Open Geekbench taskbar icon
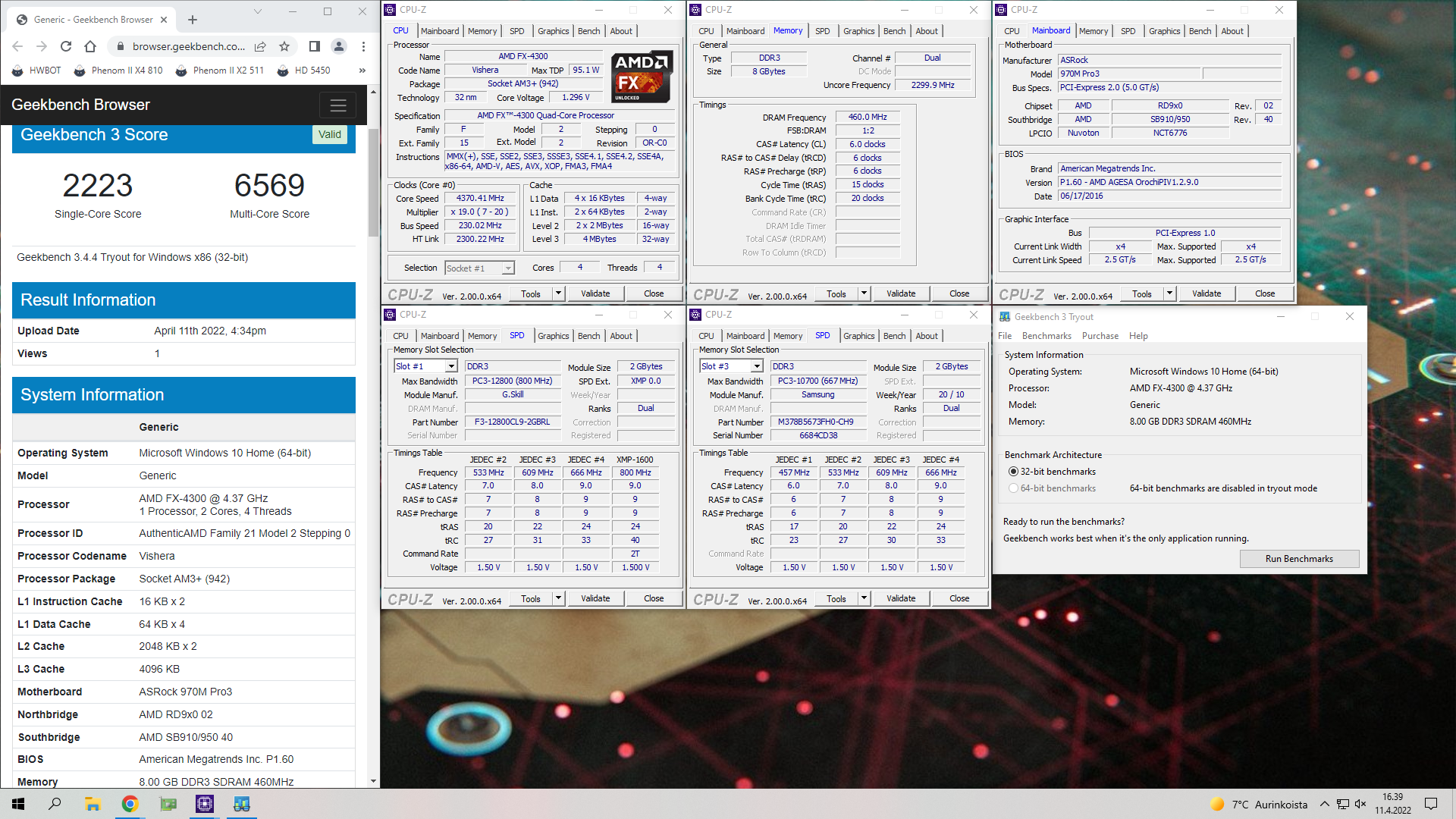 [x=242, y=804]
